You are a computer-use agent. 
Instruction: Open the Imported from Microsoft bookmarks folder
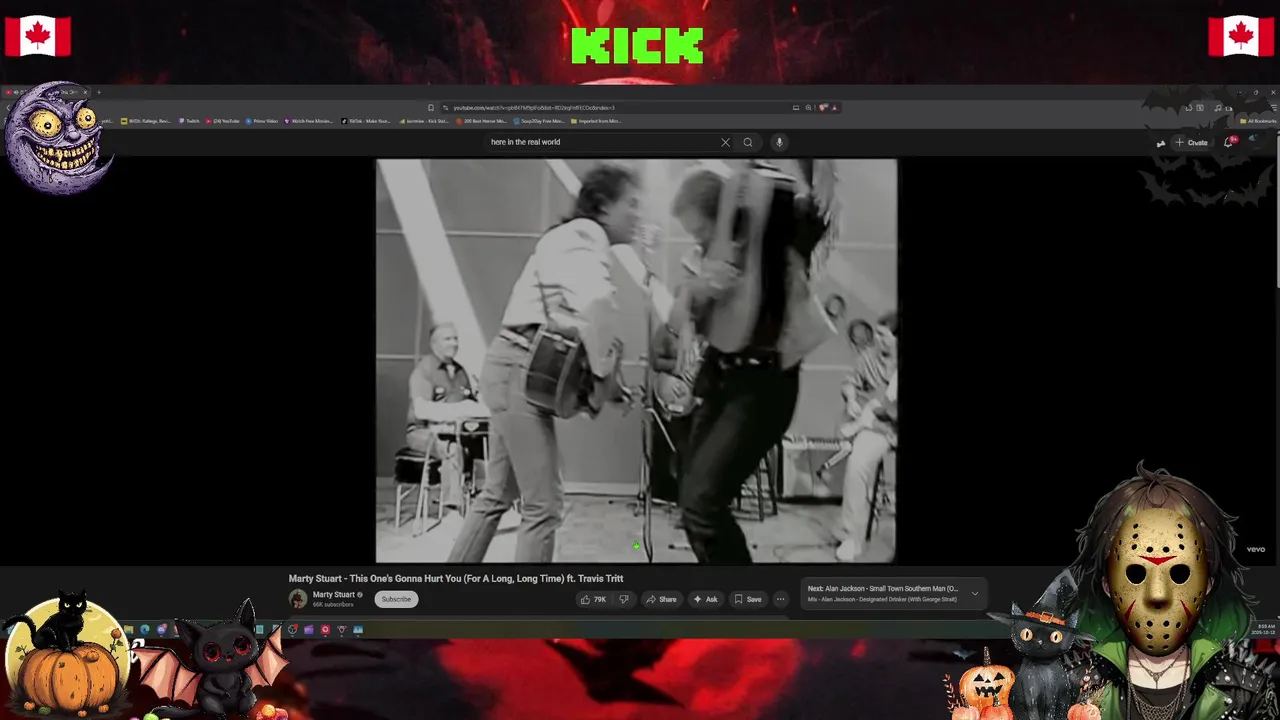click(x=596, y=121)
